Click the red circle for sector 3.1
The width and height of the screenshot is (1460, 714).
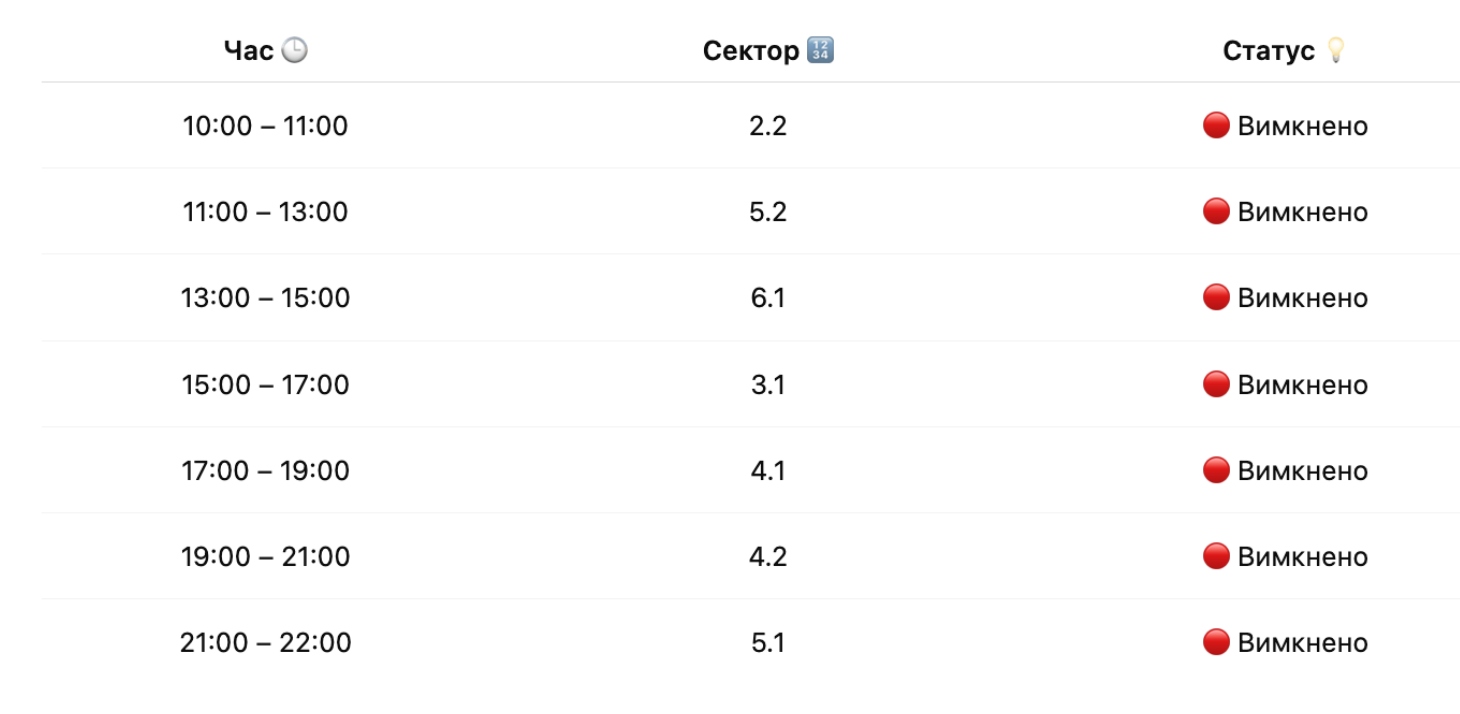[x=1216, y=384]
